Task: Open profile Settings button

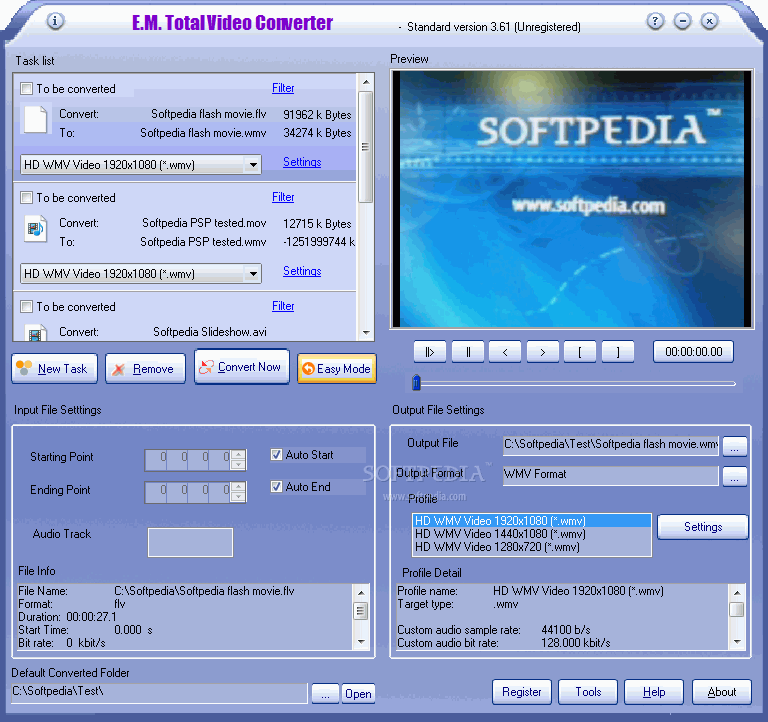Action: tap(703, 527)
